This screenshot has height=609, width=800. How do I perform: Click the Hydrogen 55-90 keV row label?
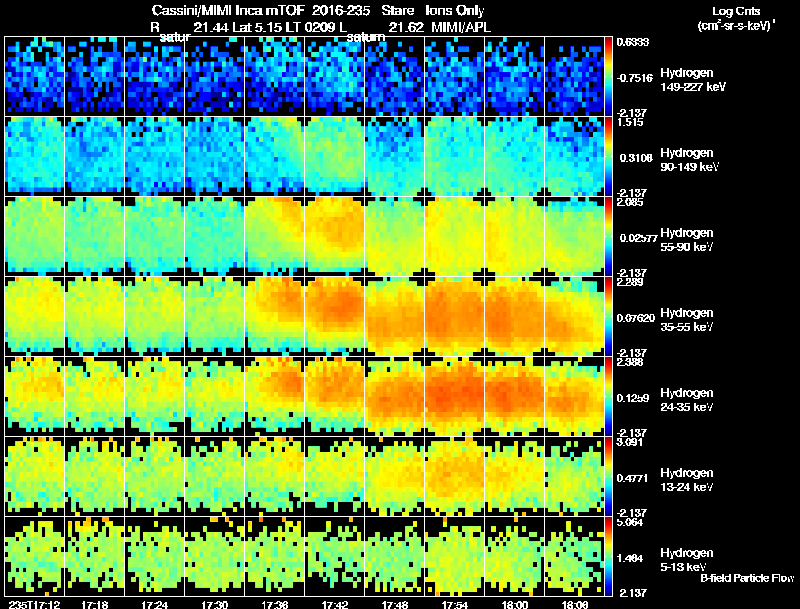[687, 240]
